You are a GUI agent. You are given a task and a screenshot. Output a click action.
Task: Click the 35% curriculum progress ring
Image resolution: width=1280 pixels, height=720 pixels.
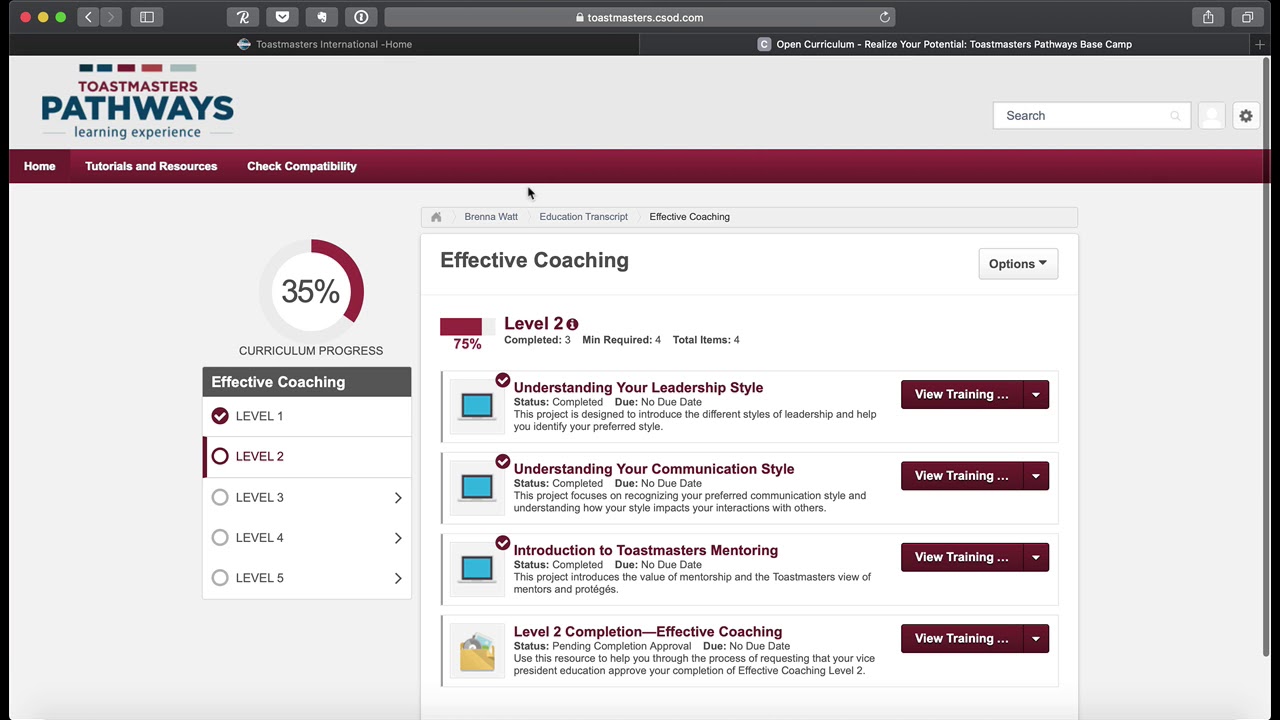[311, 291]
